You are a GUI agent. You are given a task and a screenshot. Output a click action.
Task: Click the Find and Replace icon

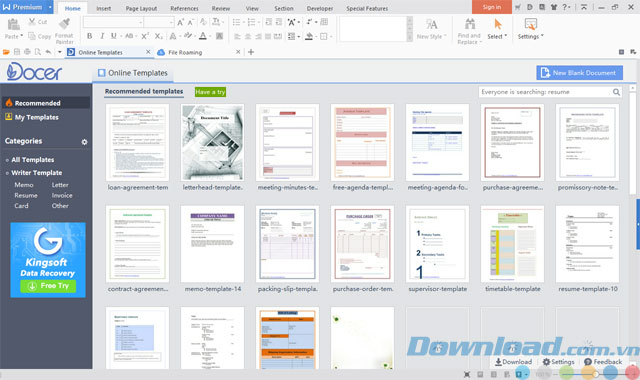(470, 24)
